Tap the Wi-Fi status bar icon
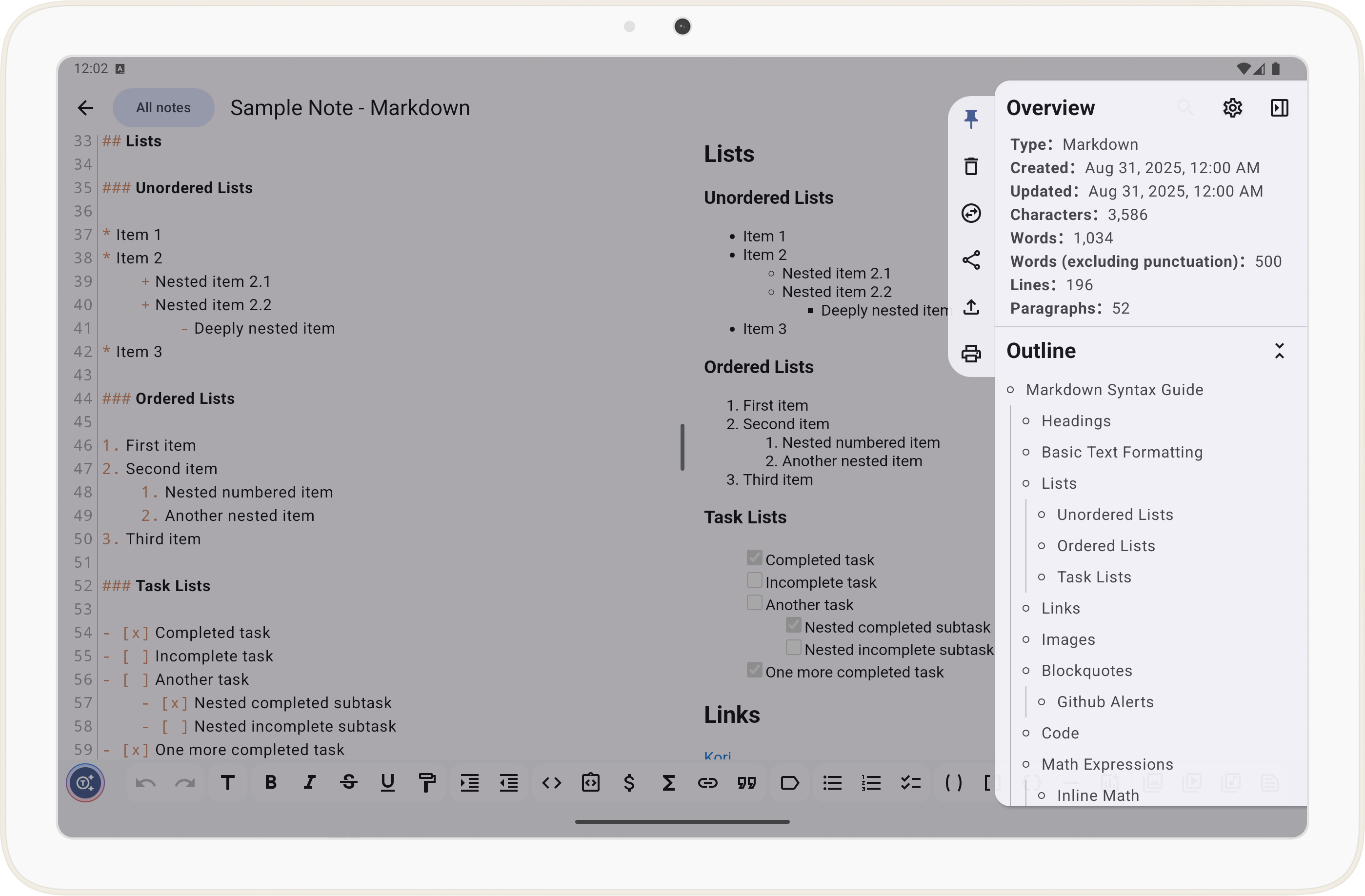1365x896 pixels. [x=1243, y=69]
